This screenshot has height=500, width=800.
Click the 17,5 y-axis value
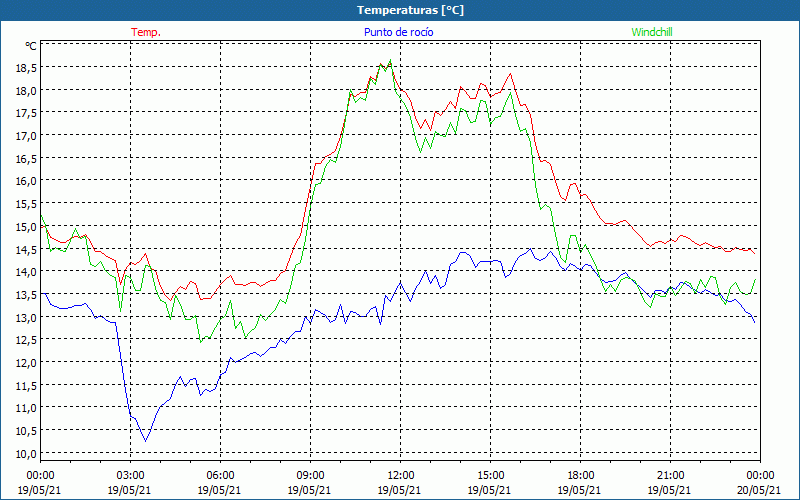tap(27, 113)
